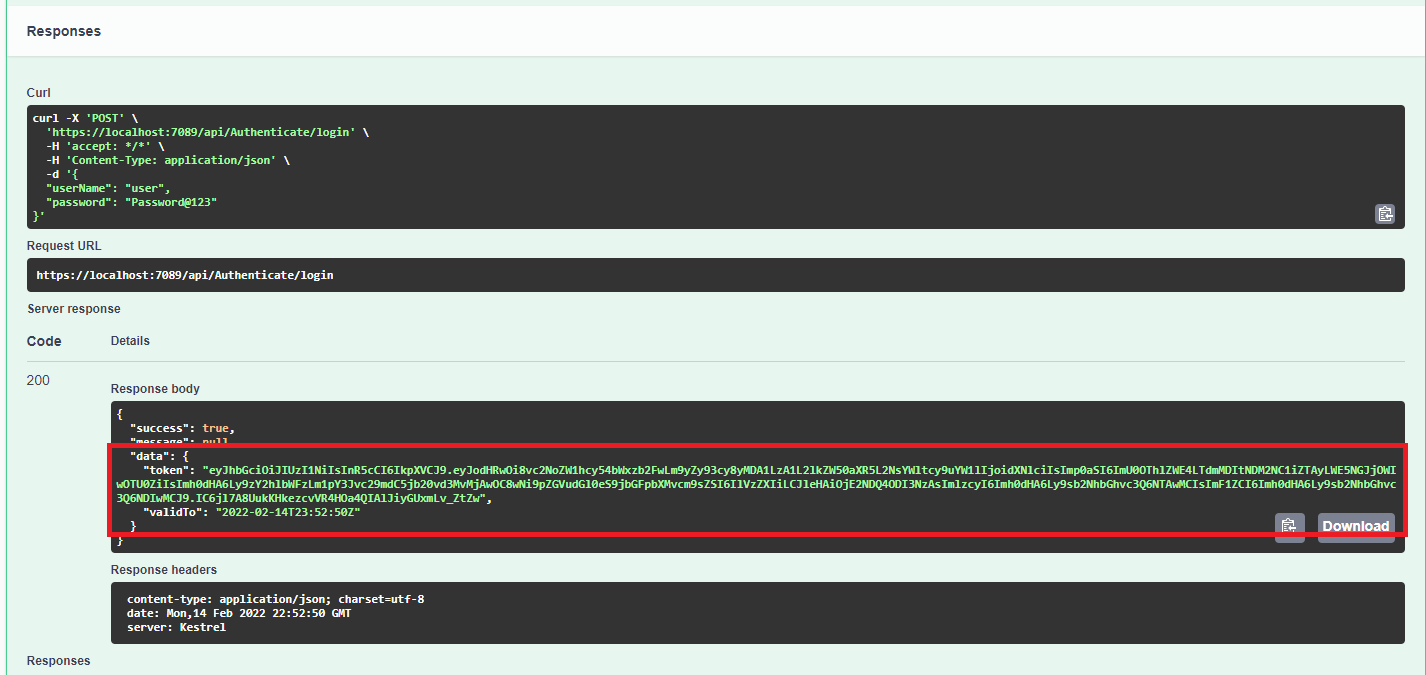This screenshot has height=675, width=1426.
Task: Click the bottom Responses heading
Action: point(58,661)
